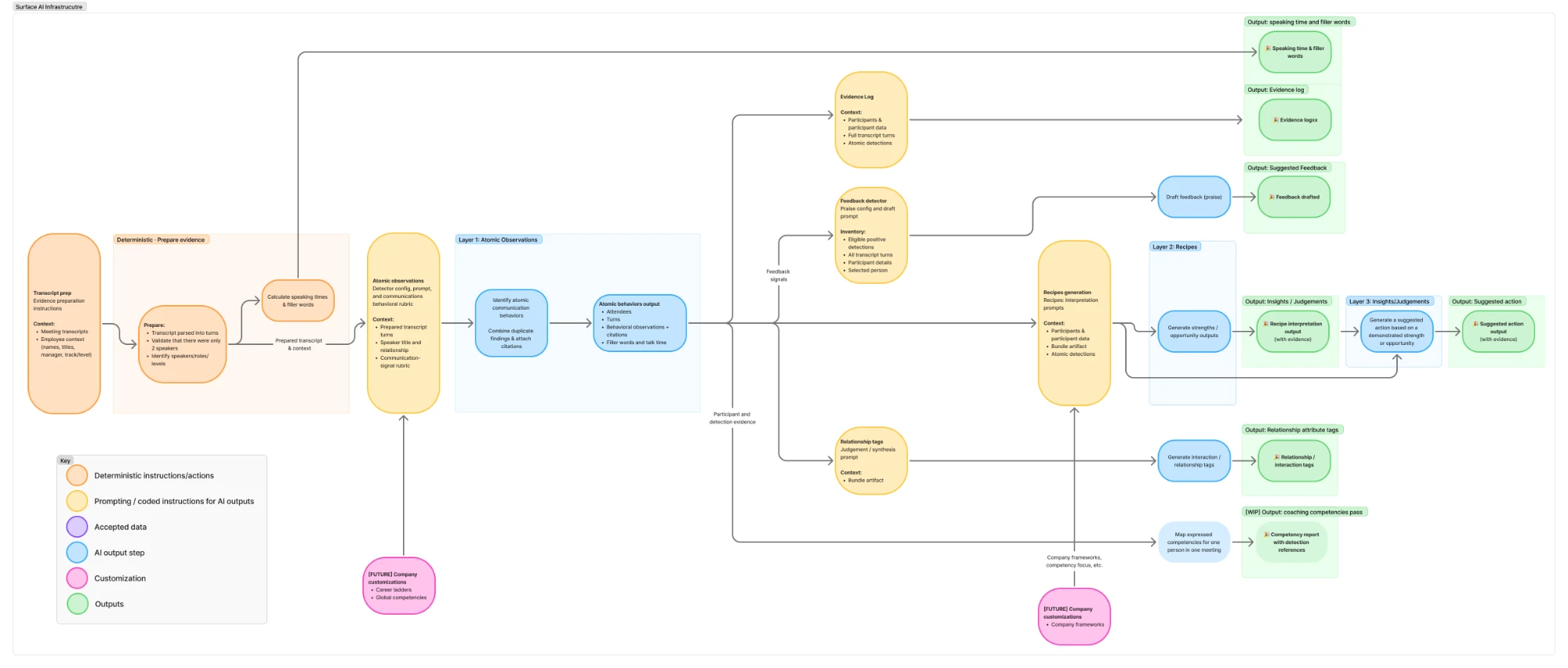1568x668 pixels.
Task: Click the Feedback signals connector label
Action: point(779,275)
